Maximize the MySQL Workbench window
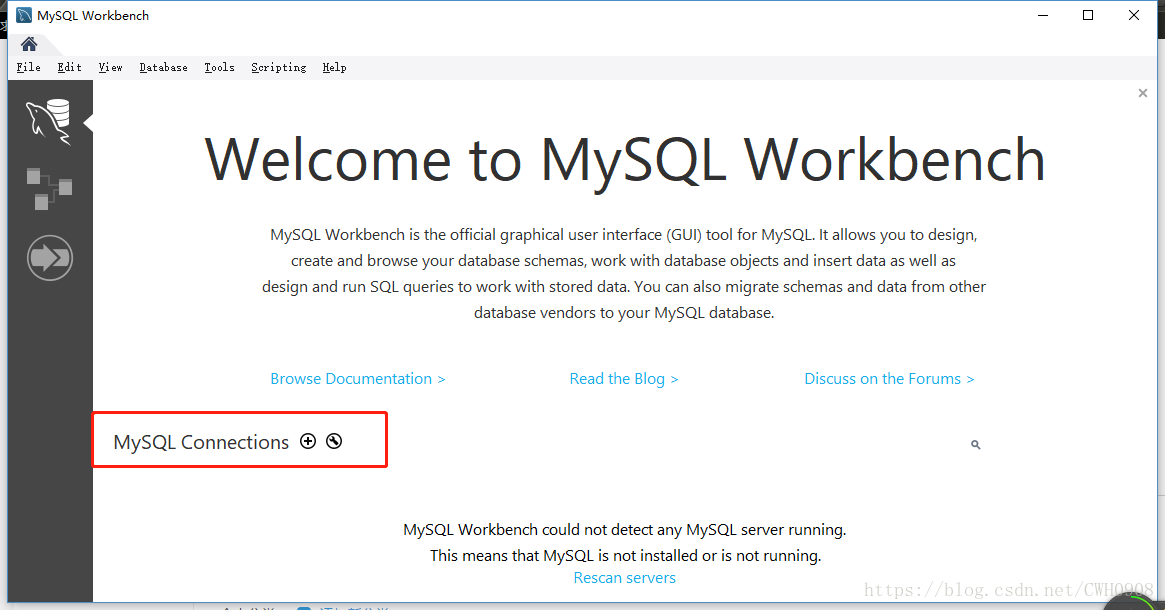 (1088, 15)
